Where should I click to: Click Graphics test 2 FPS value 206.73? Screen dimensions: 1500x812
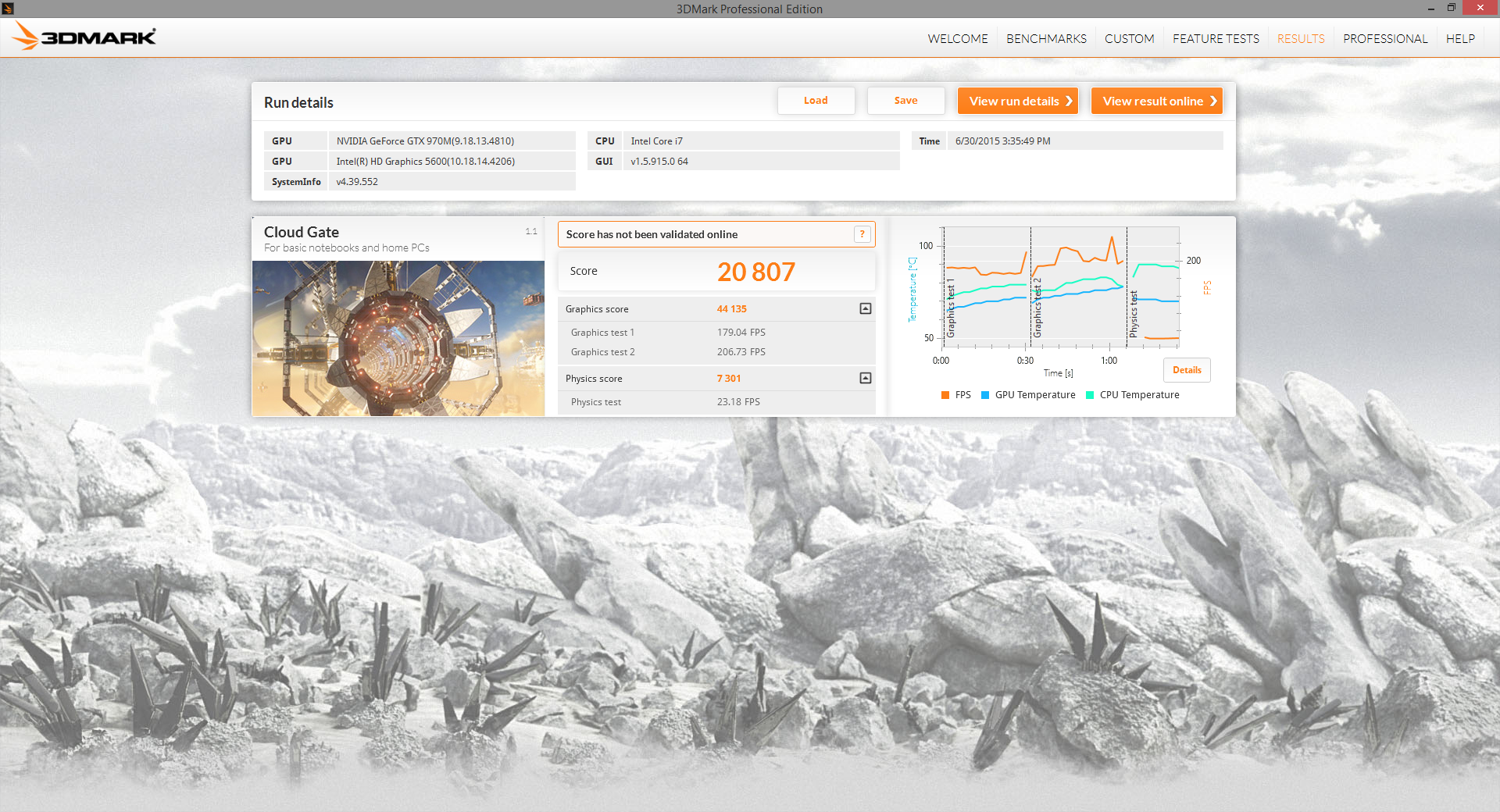pyautogui.click(x=741, y=352)
